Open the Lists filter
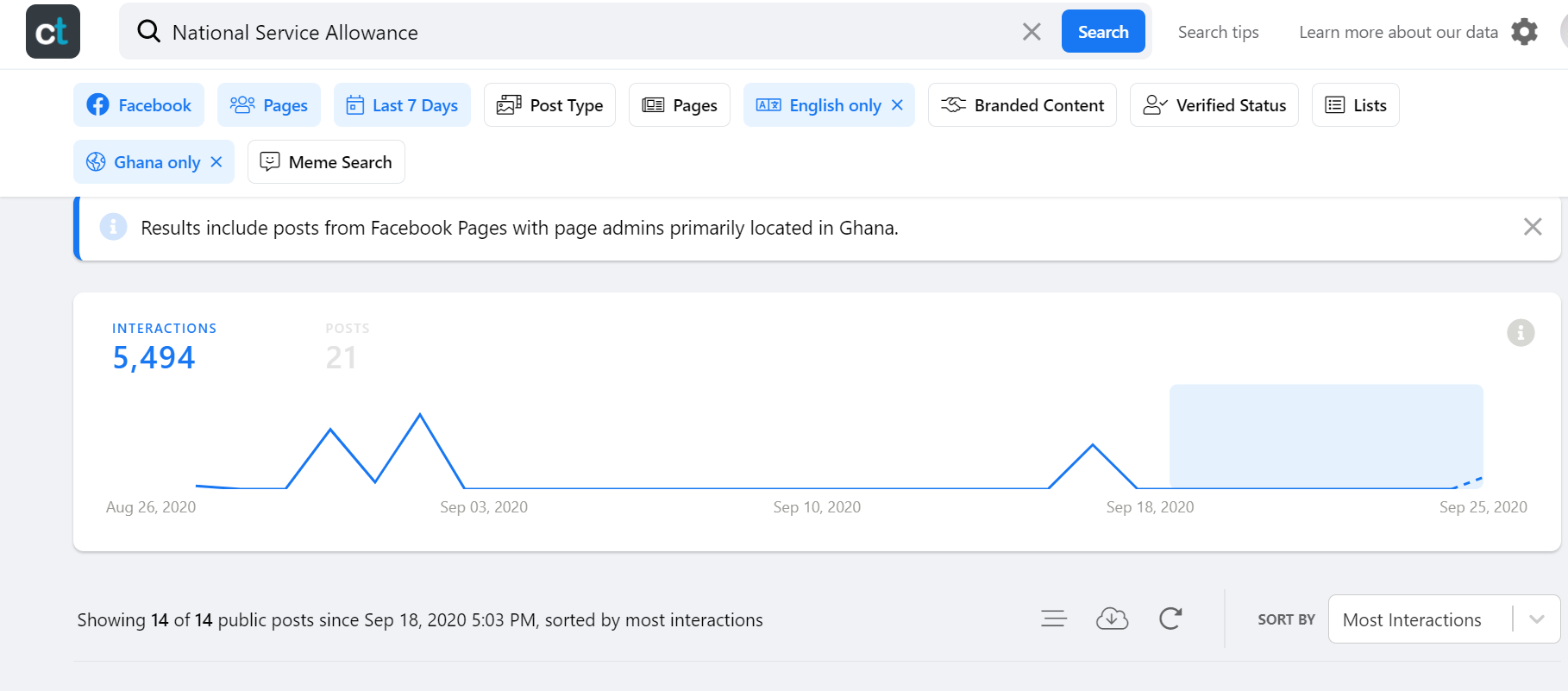Viewport: 1568px width, 691px height. (1356, 105)
